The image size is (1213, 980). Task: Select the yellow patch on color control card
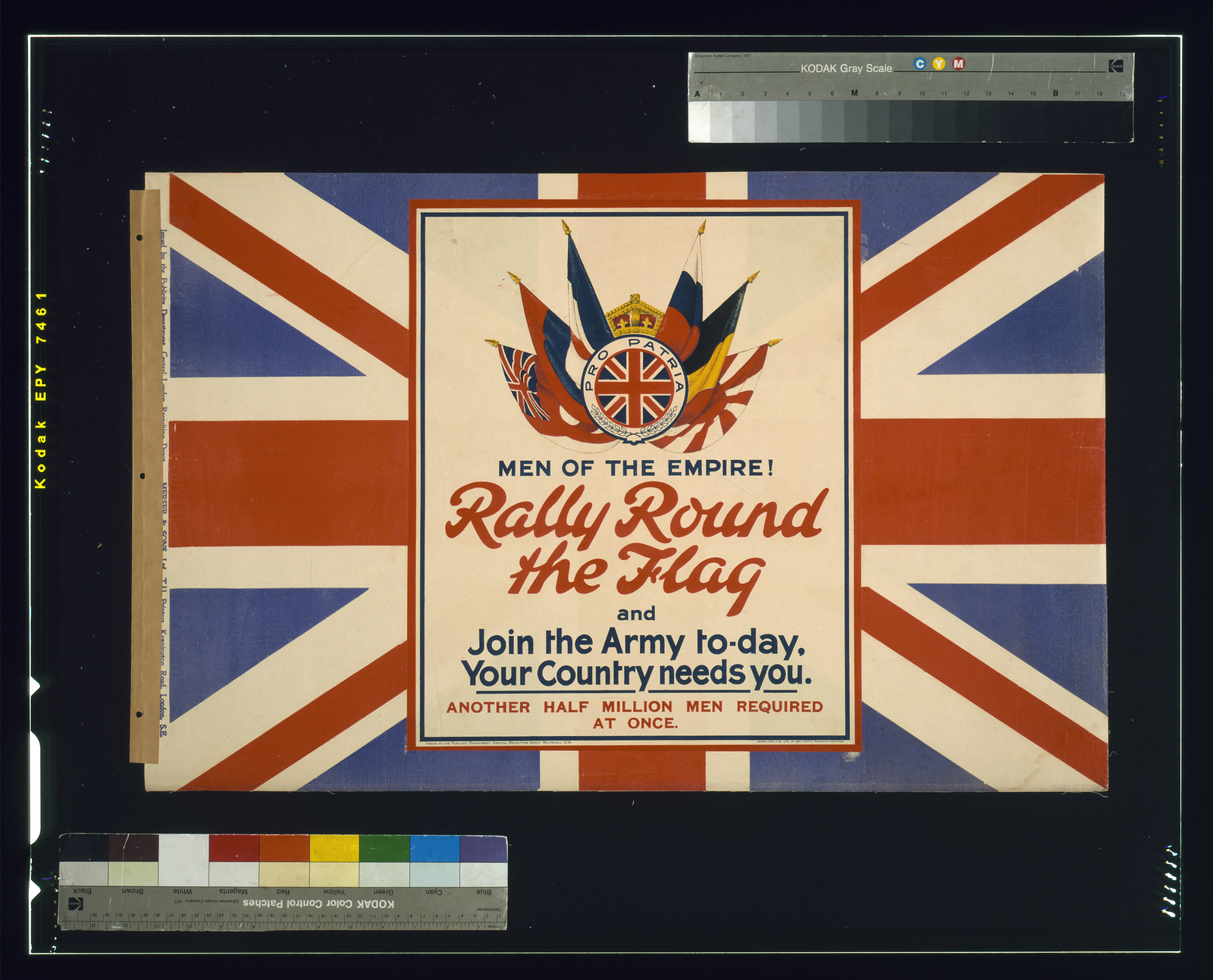coord(334,849)
